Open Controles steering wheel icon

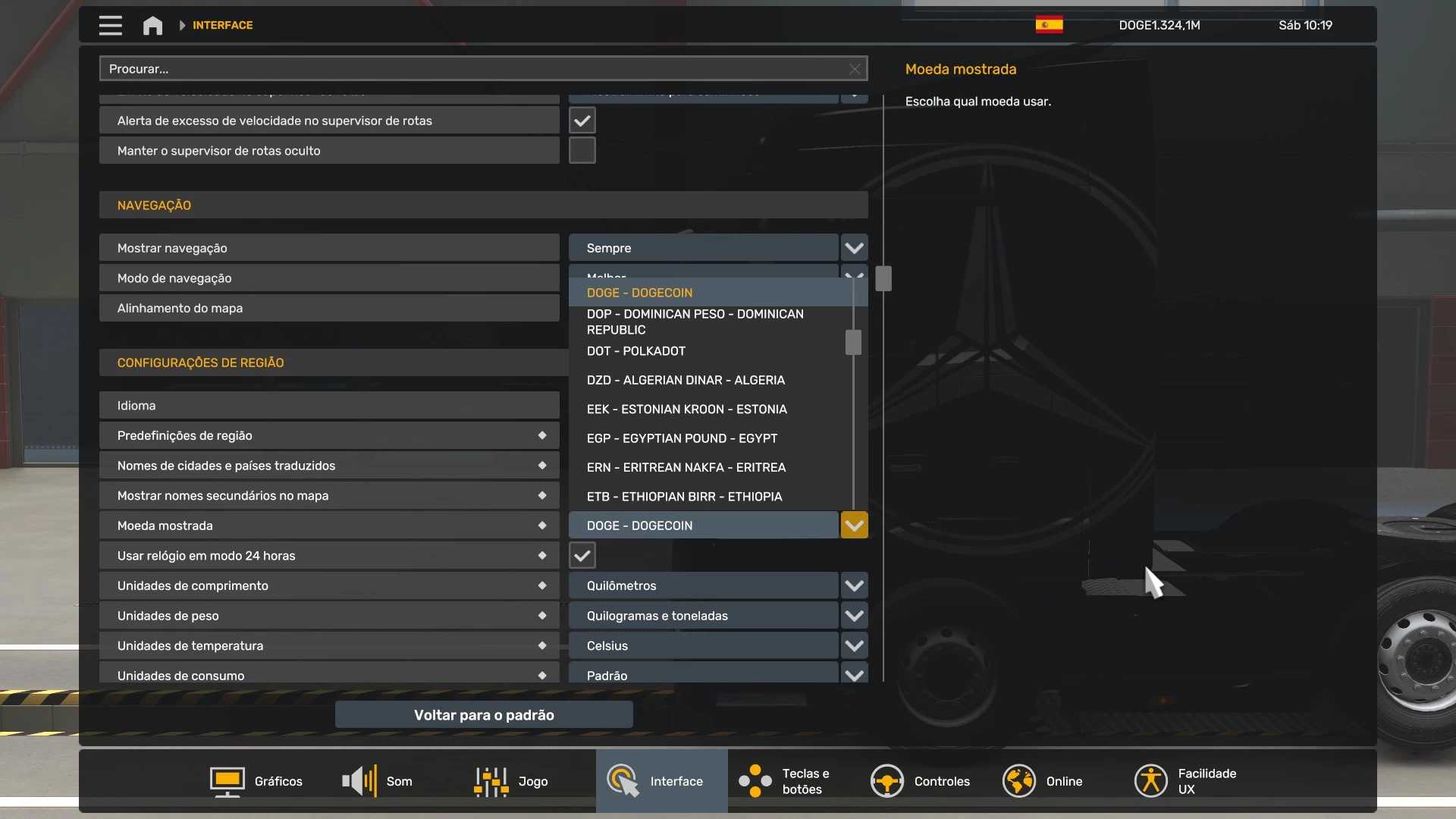886,781
